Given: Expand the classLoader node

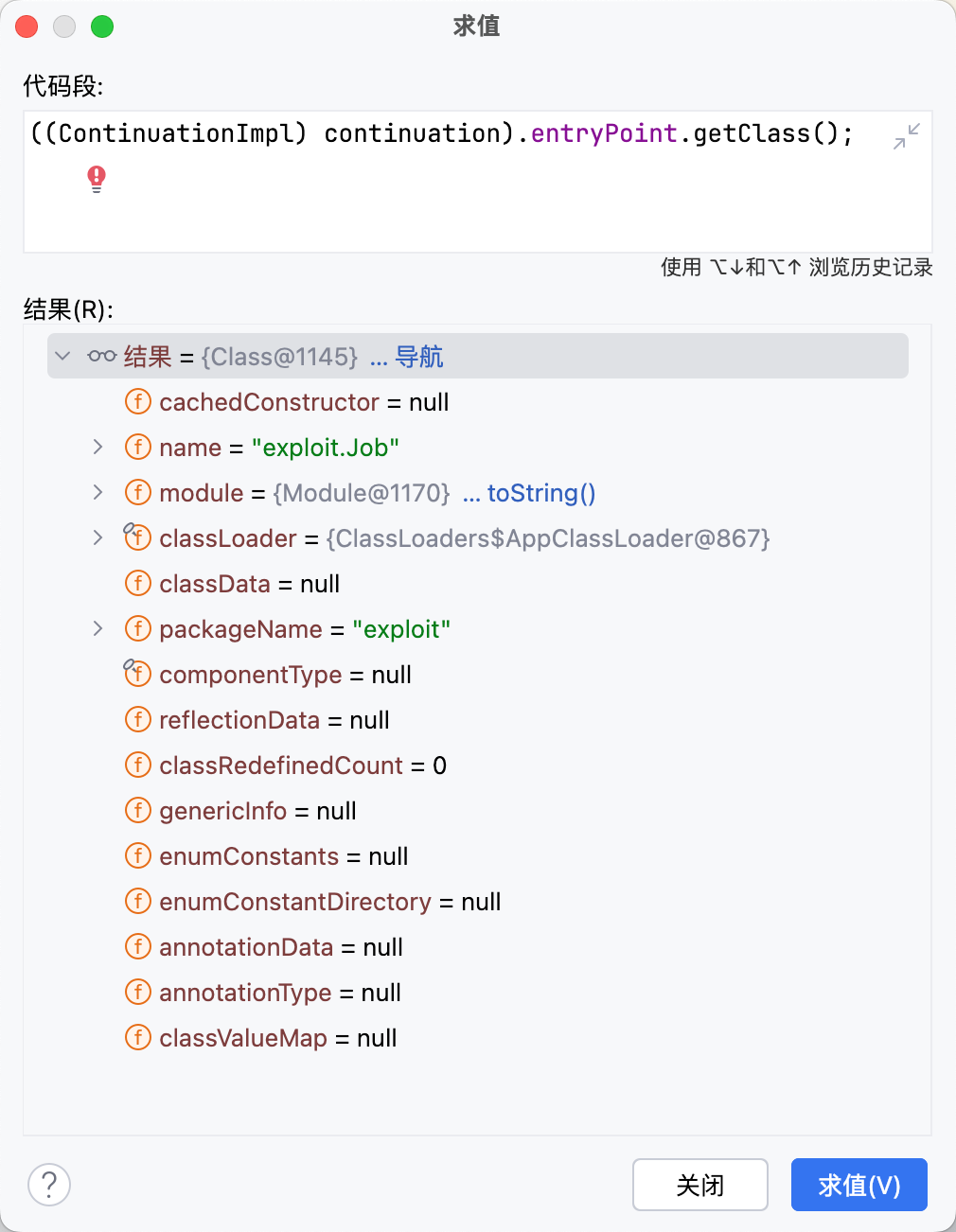Looking at the screenshot, I should coord(97,537).
